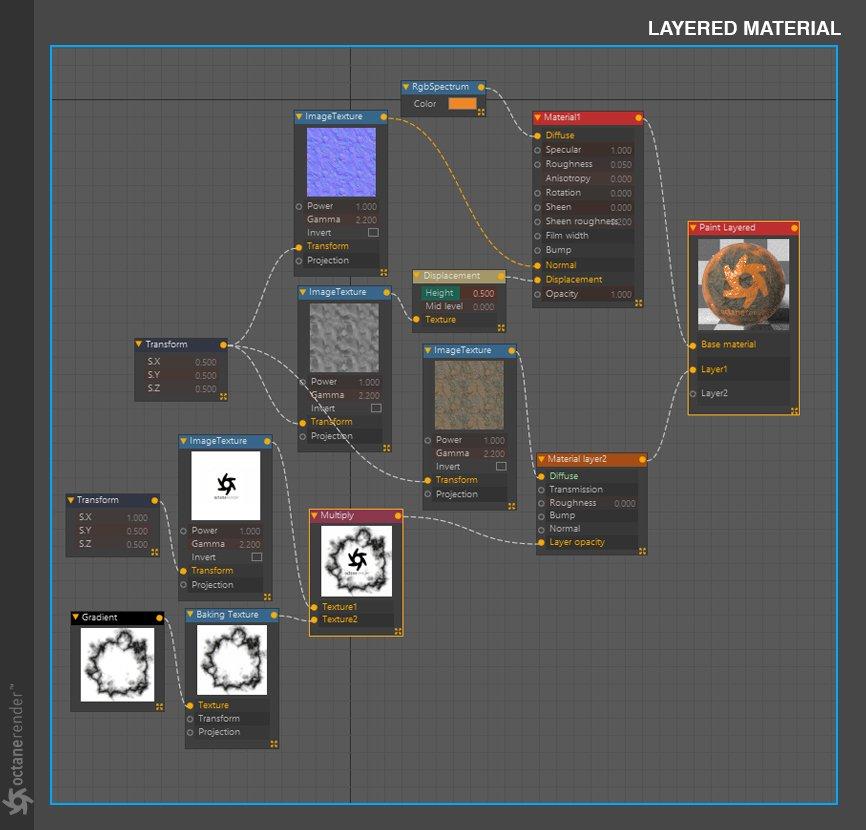
Task: Open the orange Color swatch in RgbSpectrum
Action: (x=462, y=103)
